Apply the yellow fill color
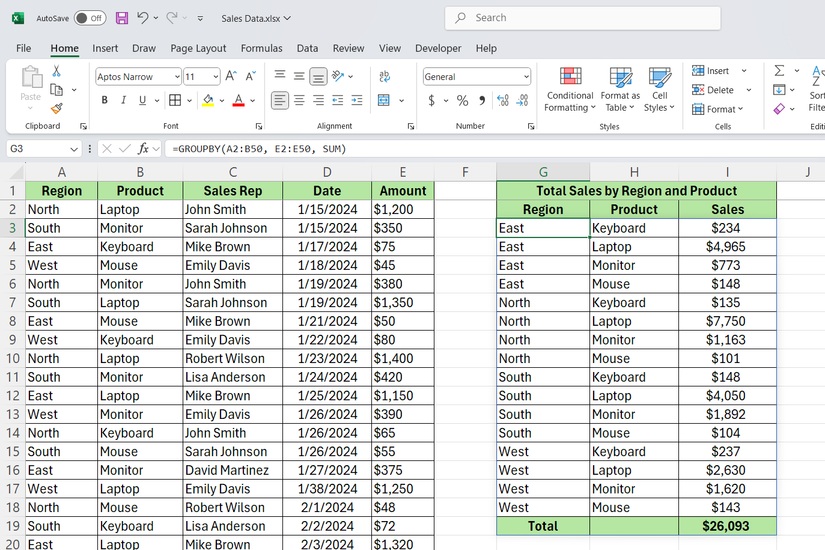 pyautogui.click(x=207, y=101)
